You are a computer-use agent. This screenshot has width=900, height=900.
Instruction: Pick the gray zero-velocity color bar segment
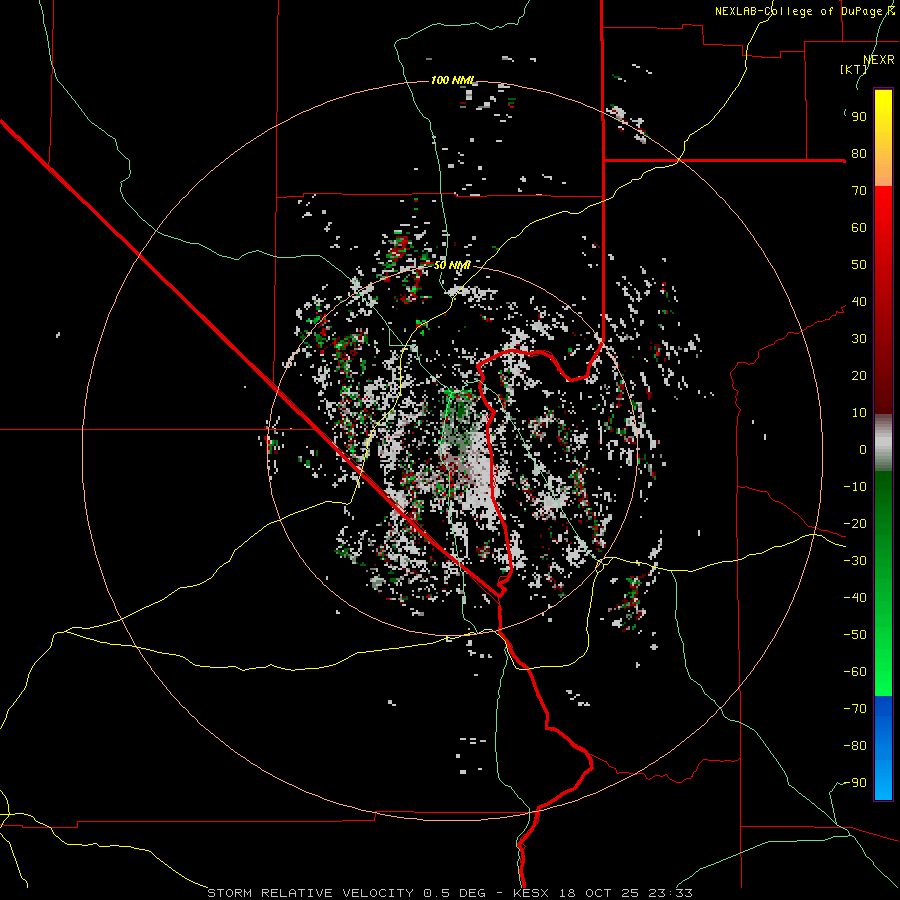tap(883, 443)
